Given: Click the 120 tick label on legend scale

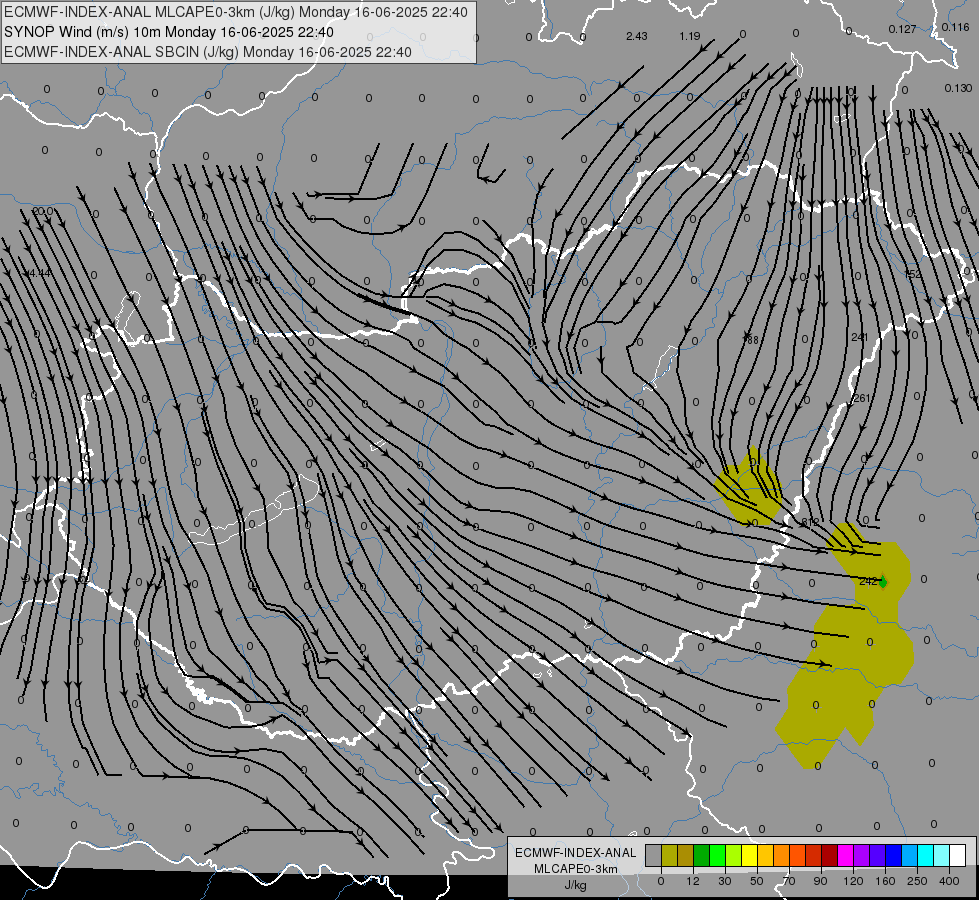Looking at the screenshot, I should pos(853,881).
